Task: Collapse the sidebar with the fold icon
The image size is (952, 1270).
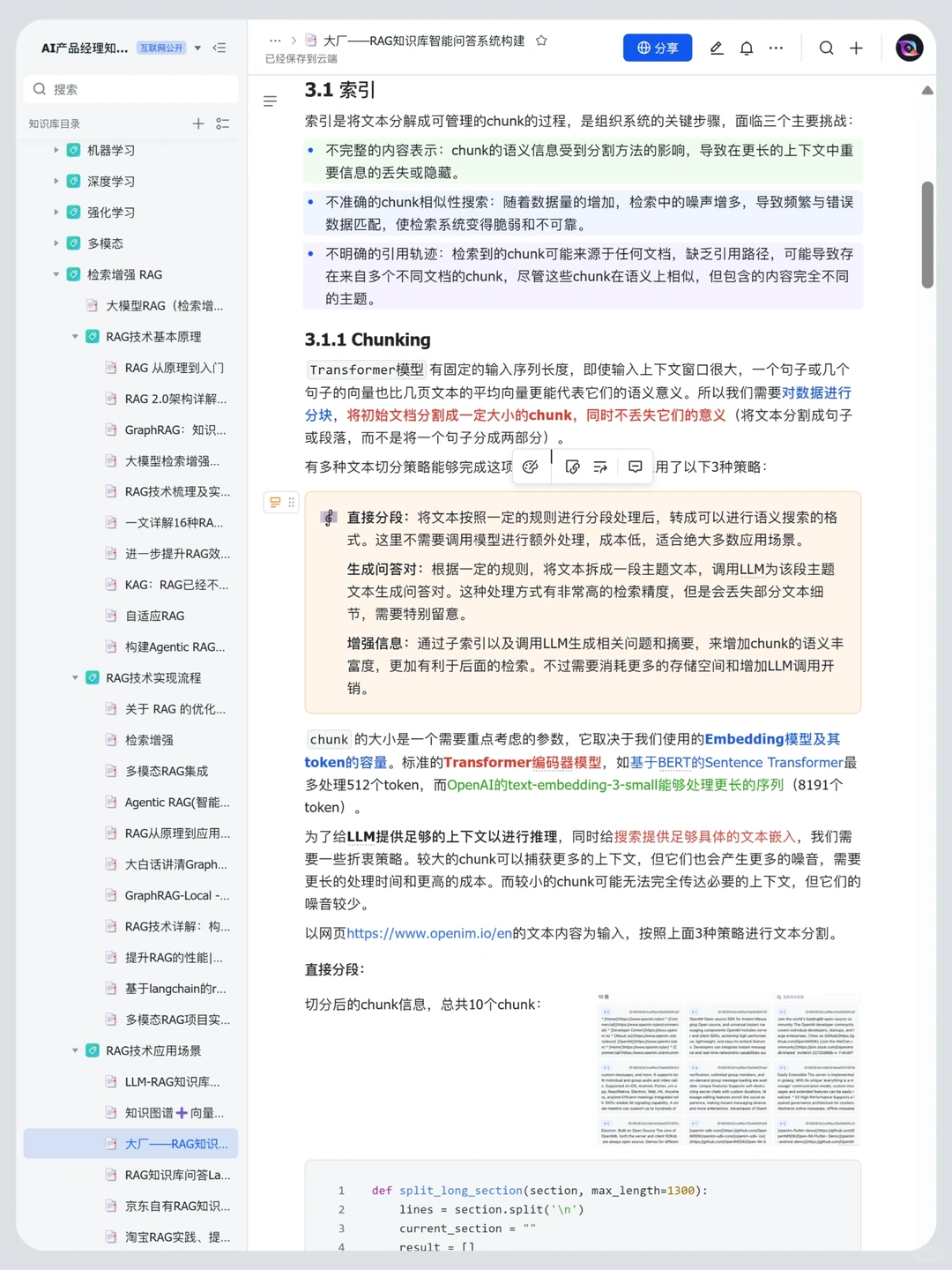Action: (219, 48)
